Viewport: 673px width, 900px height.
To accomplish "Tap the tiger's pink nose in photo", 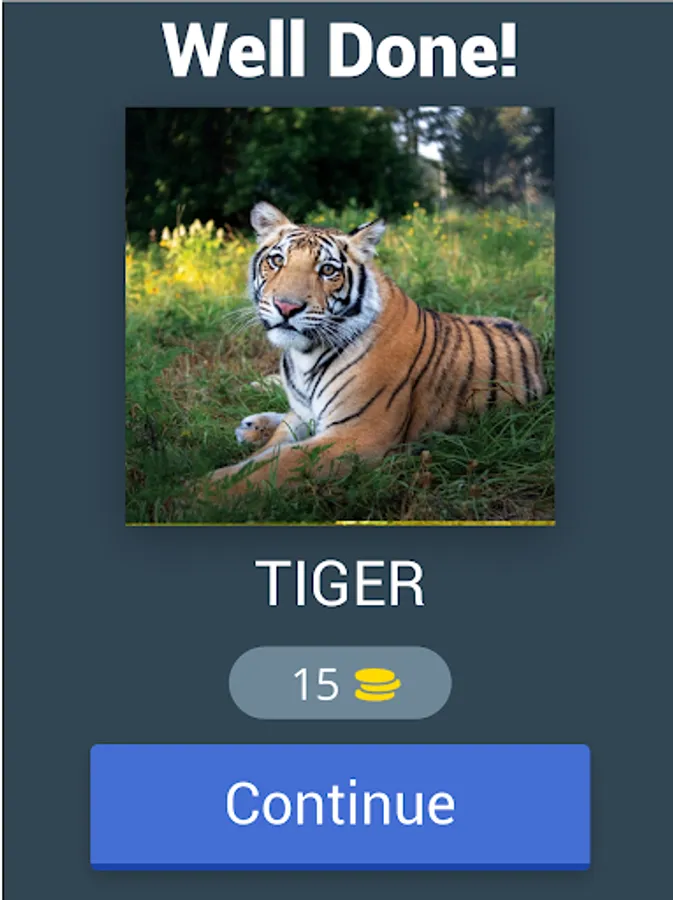I will click(289, 307).
